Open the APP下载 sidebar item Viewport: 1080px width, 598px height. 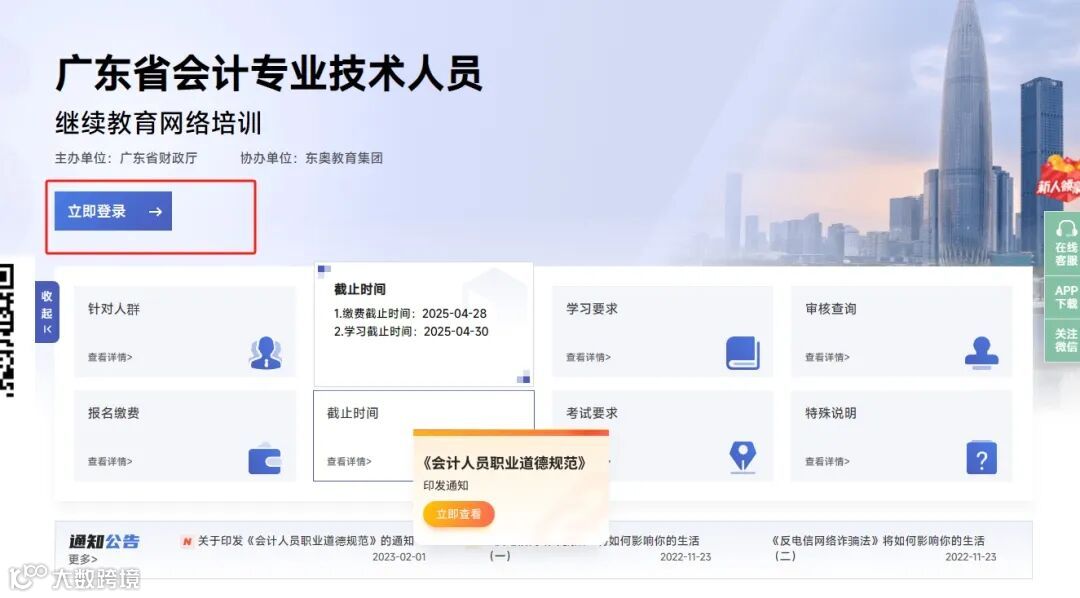tap(1066, 297)
